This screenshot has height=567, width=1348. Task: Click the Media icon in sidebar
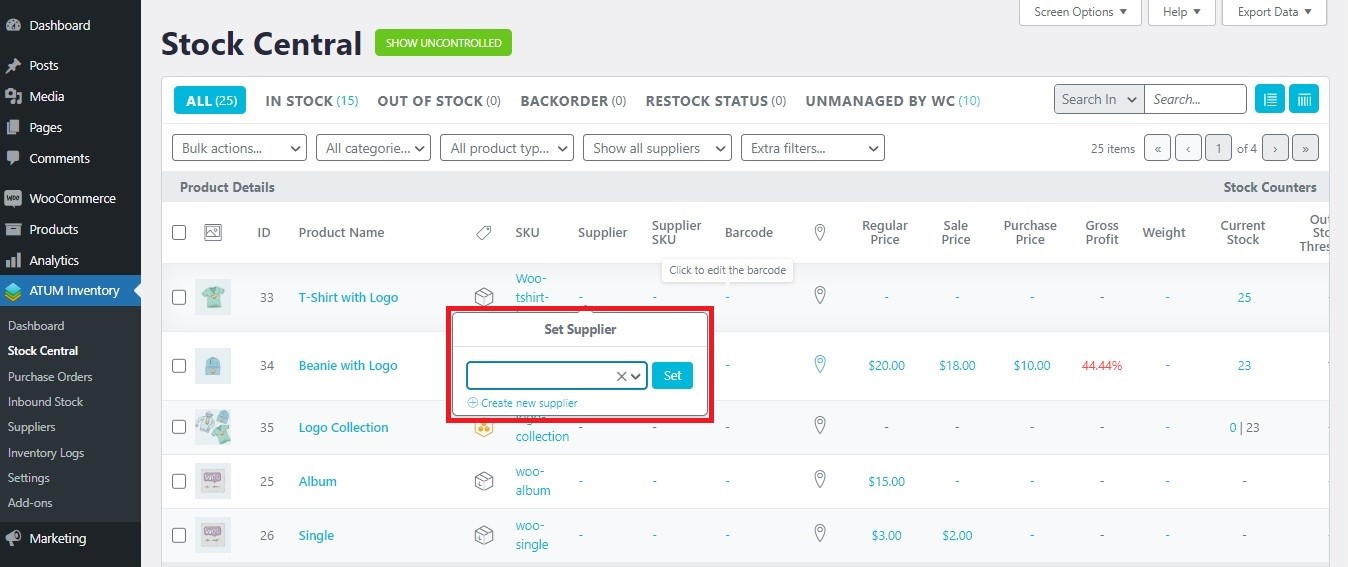13,96
